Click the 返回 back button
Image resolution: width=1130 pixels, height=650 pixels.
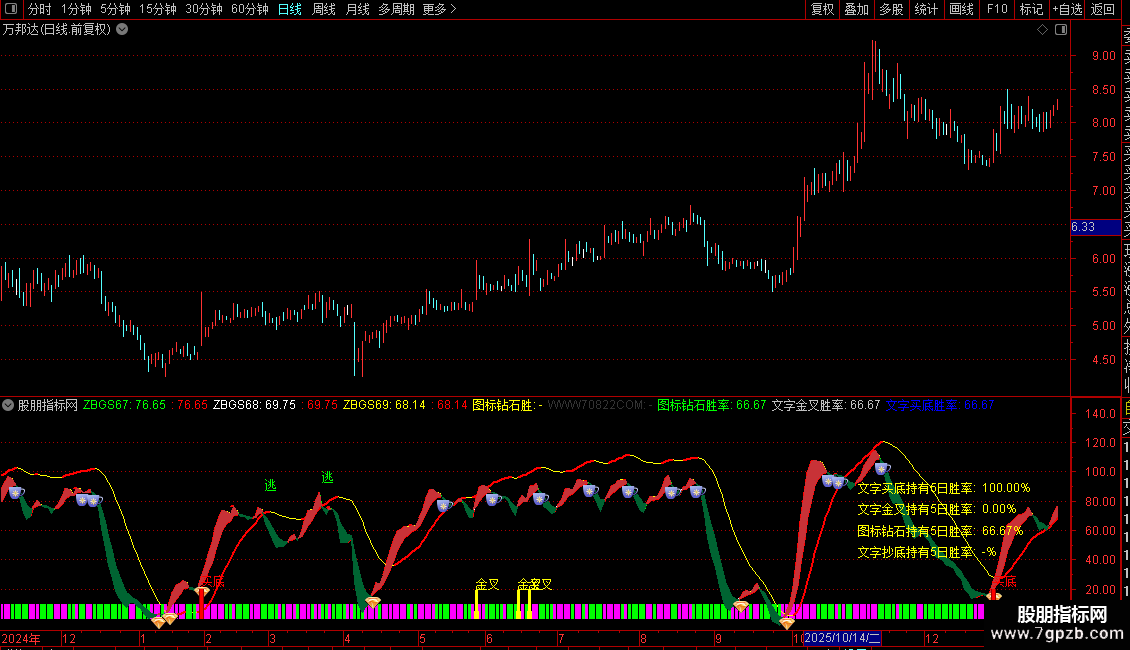[x=1103, y=9]
